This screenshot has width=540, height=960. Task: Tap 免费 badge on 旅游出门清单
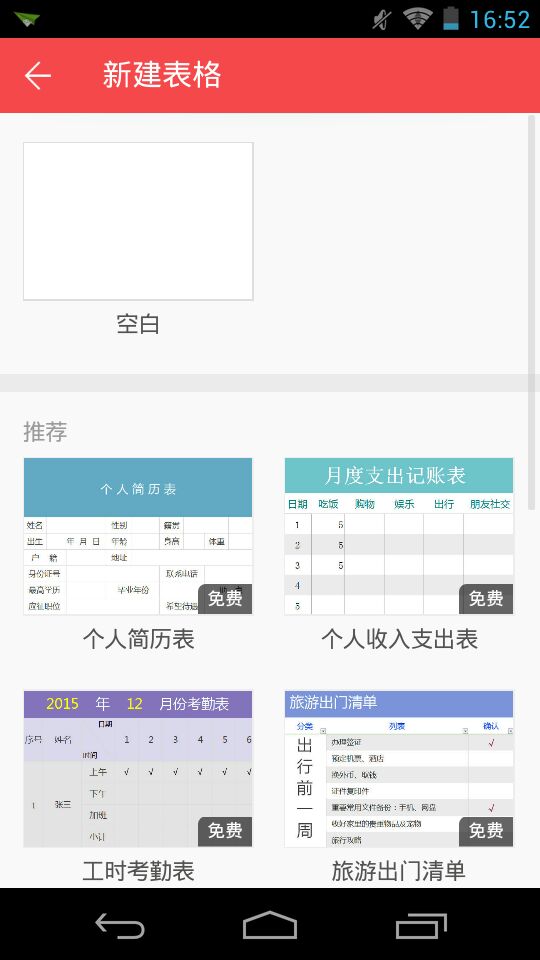(x=486, y=831)
